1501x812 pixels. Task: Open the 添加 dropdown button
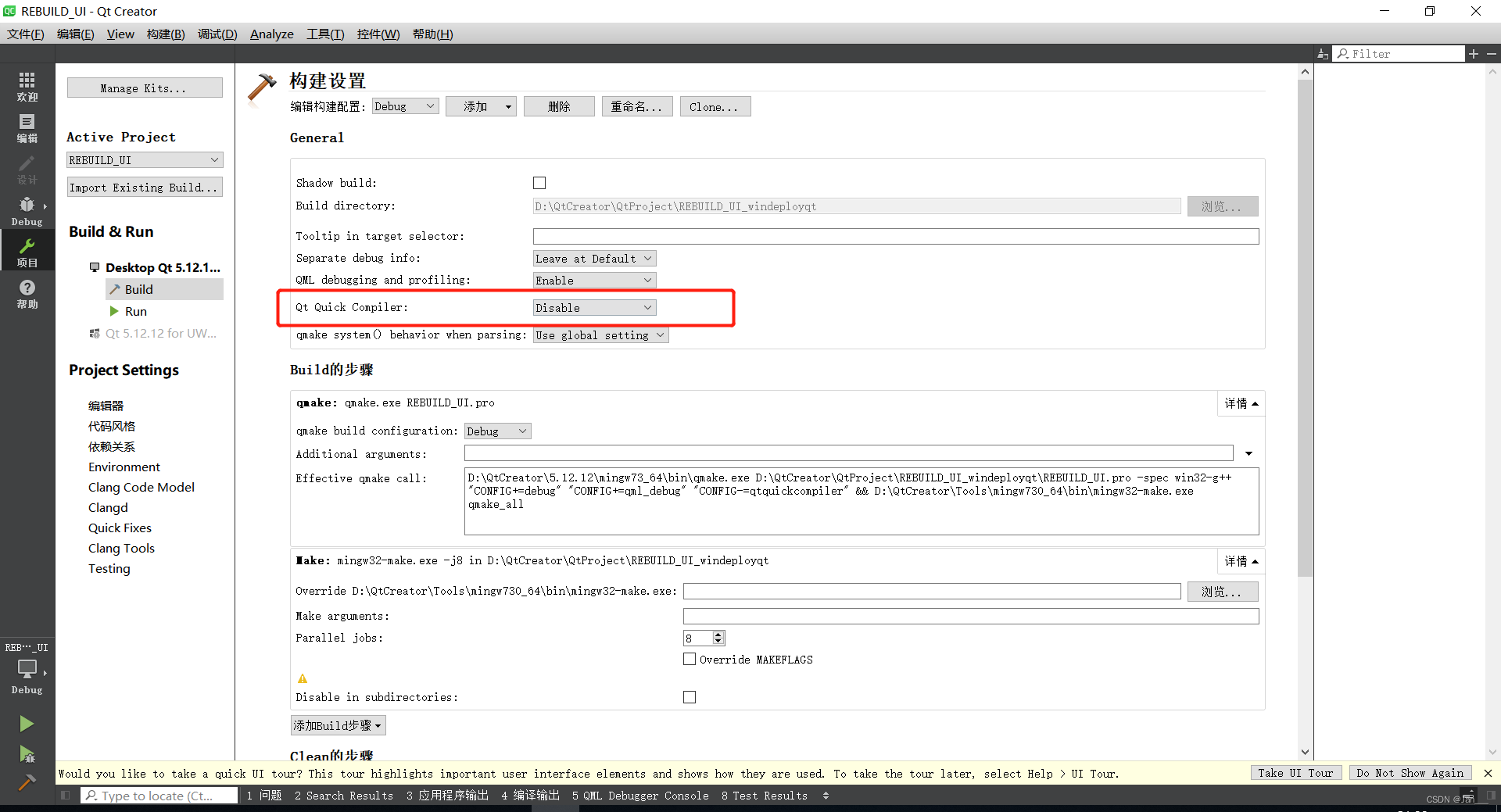[481, 106]
